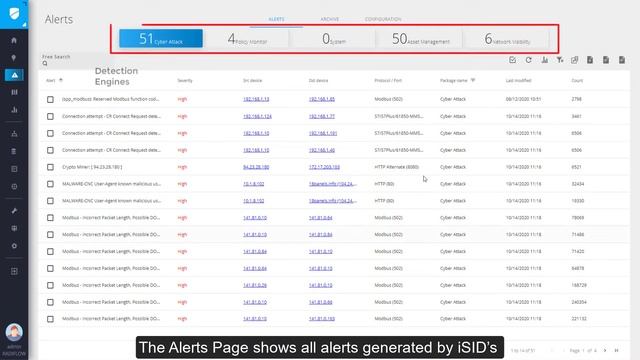Open the map location pin icon
This screenshot has width=640, height=360.
14,58
